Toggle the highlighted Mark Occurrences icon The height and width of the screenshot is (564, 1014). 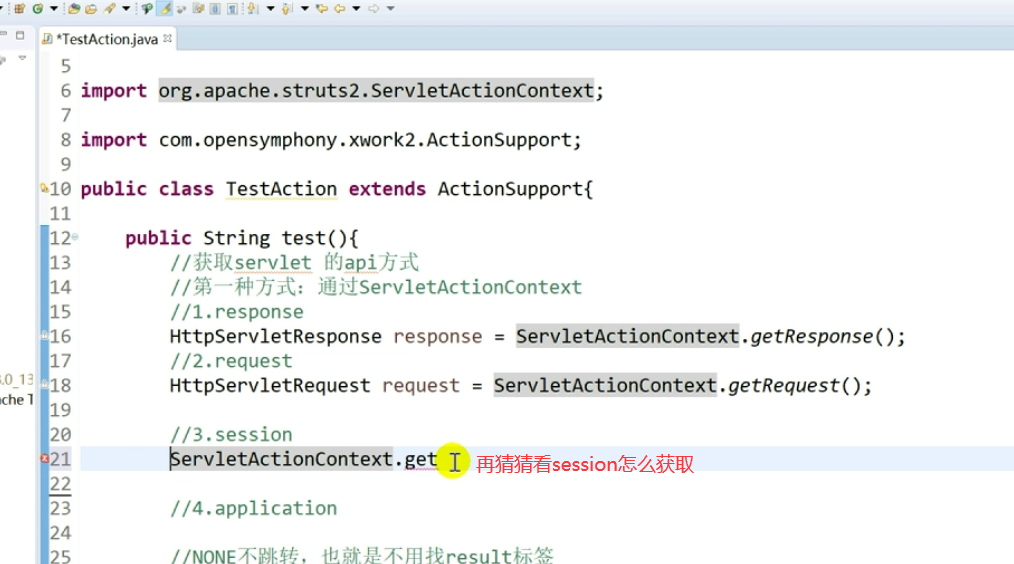click(x=165, y=9)
